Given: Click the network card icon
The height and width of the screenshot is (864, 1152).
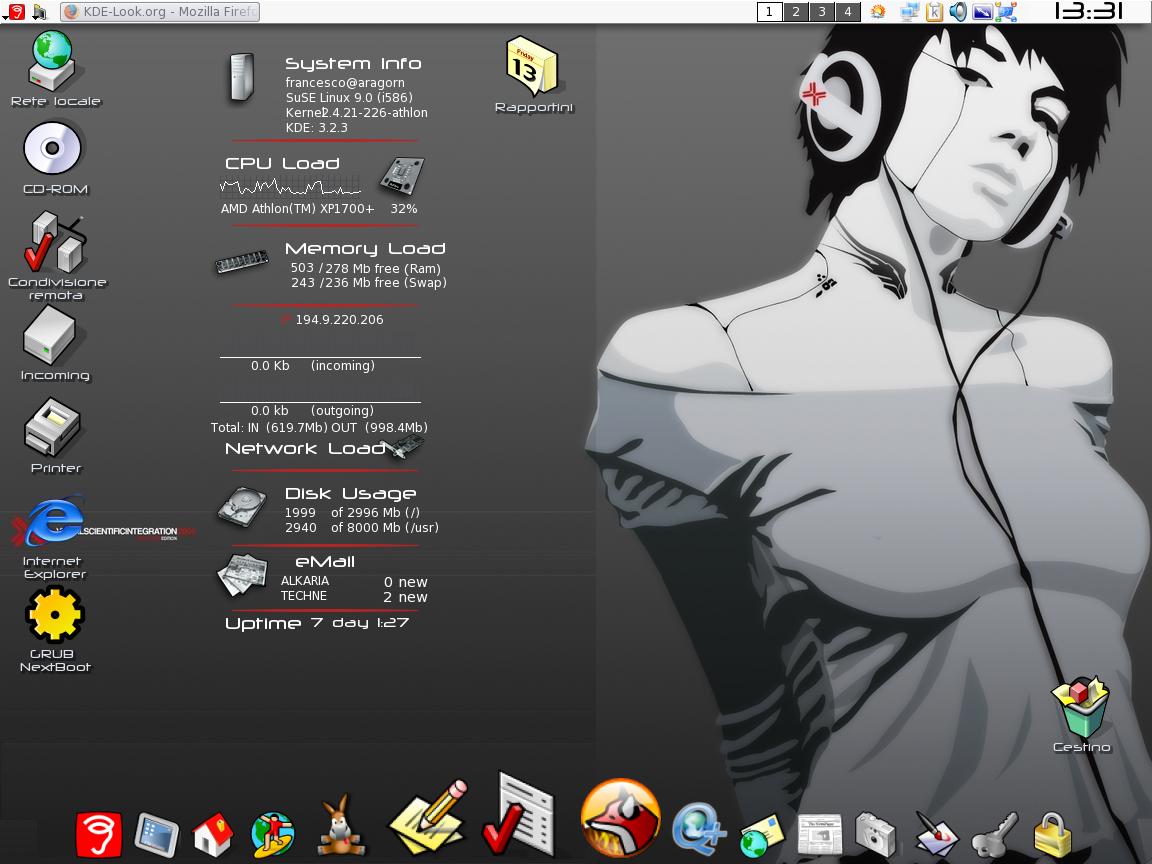Looking at the screenshot, I should 406,446.
